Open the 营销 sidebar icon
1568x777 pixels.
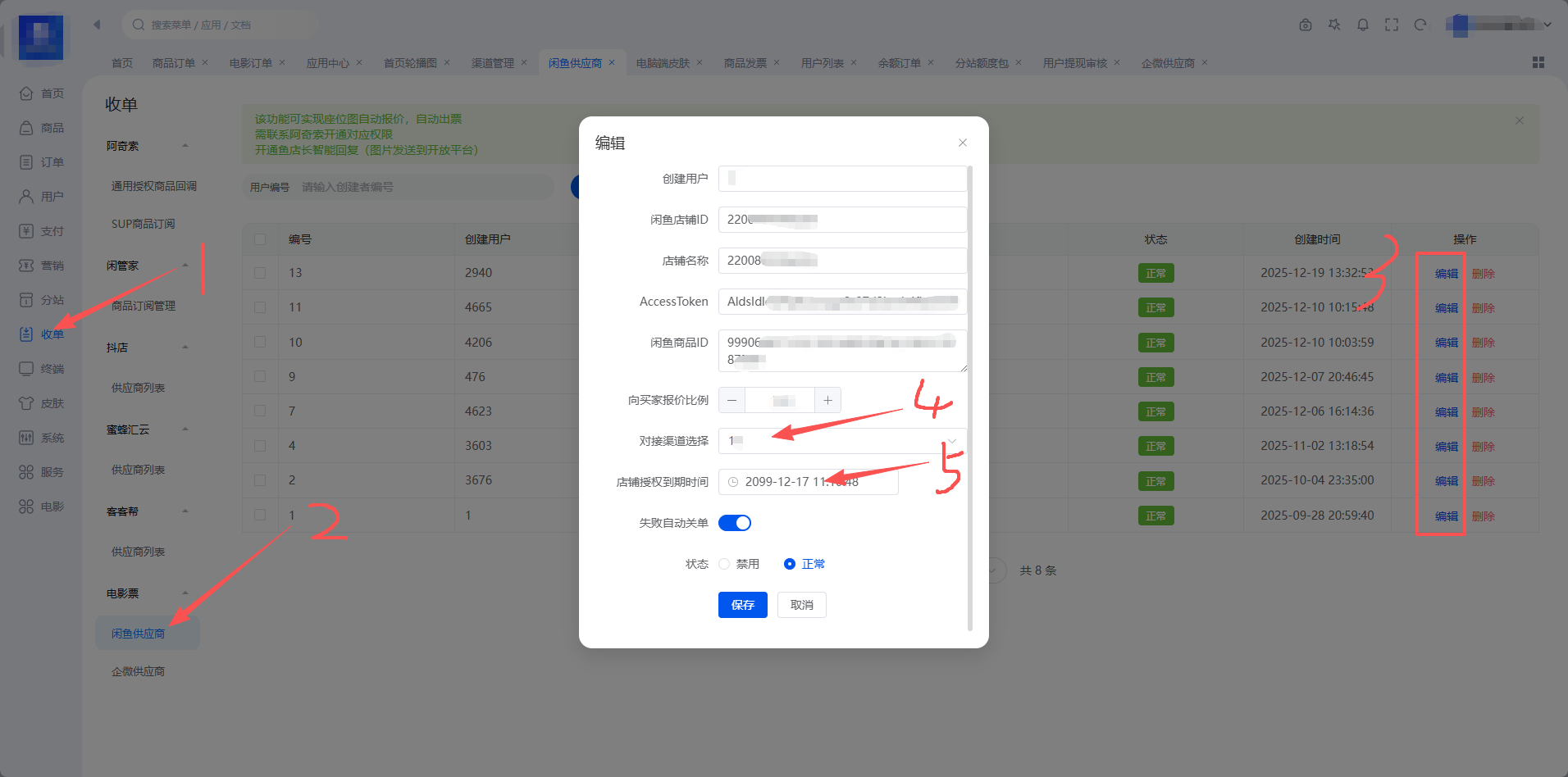26,266
